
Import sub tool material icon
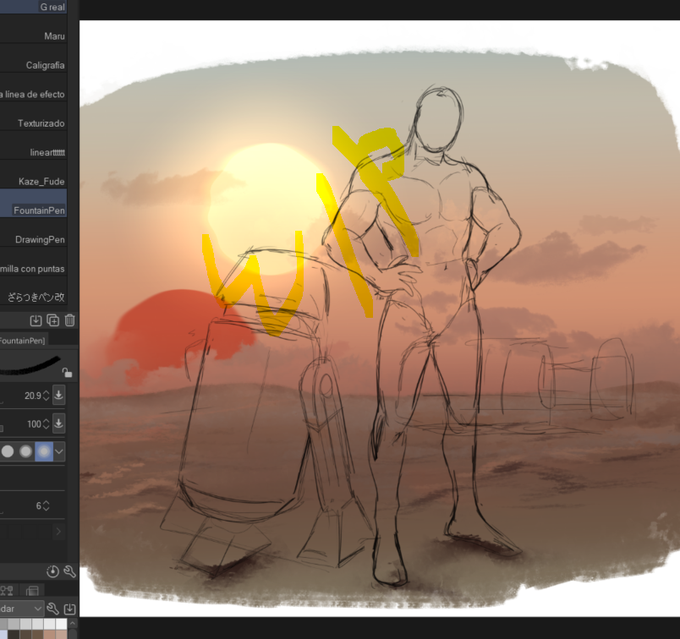[36, 320]
